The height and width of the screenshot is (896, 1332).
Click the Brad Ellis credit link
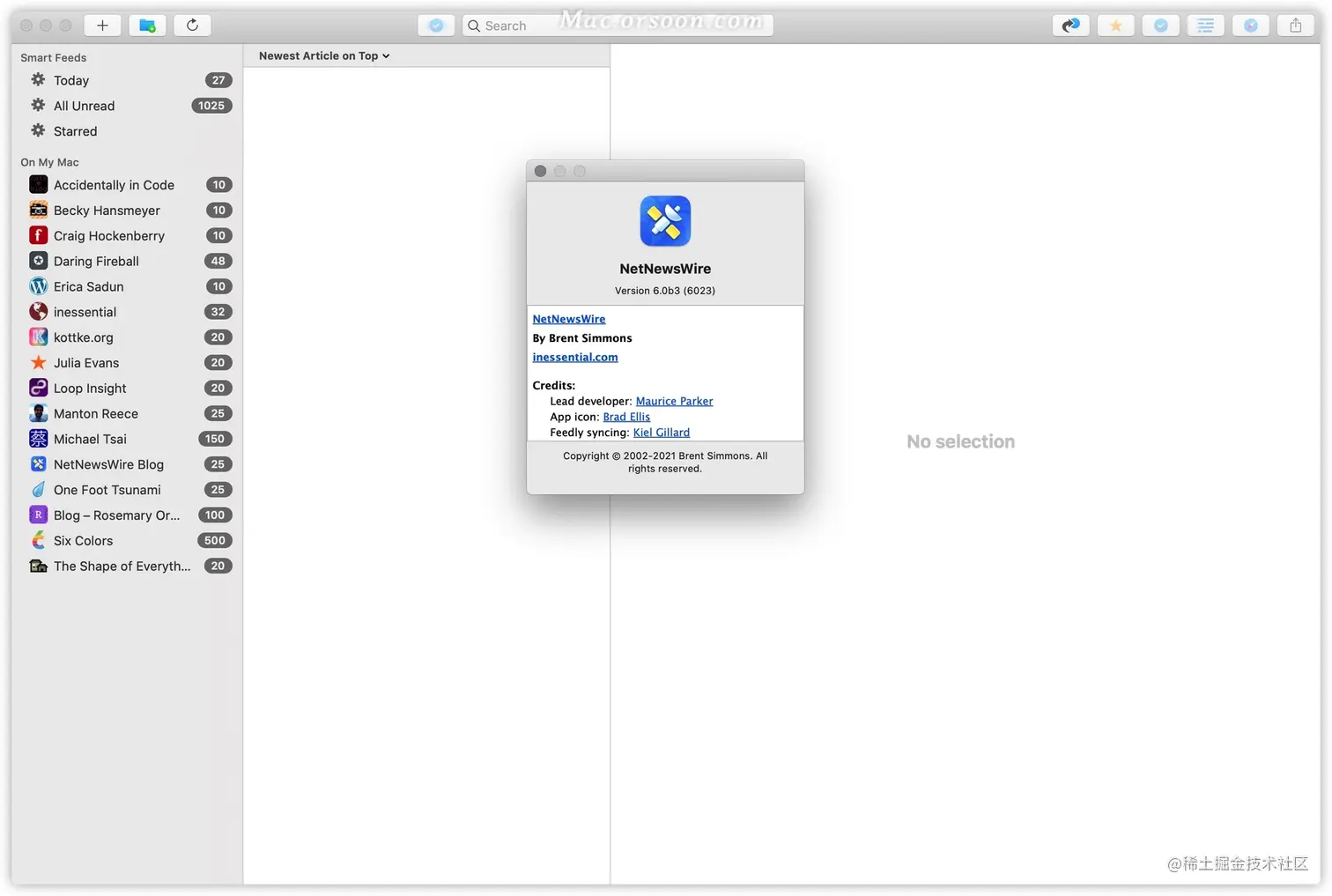pyautogui.click(x=626, y=417)
